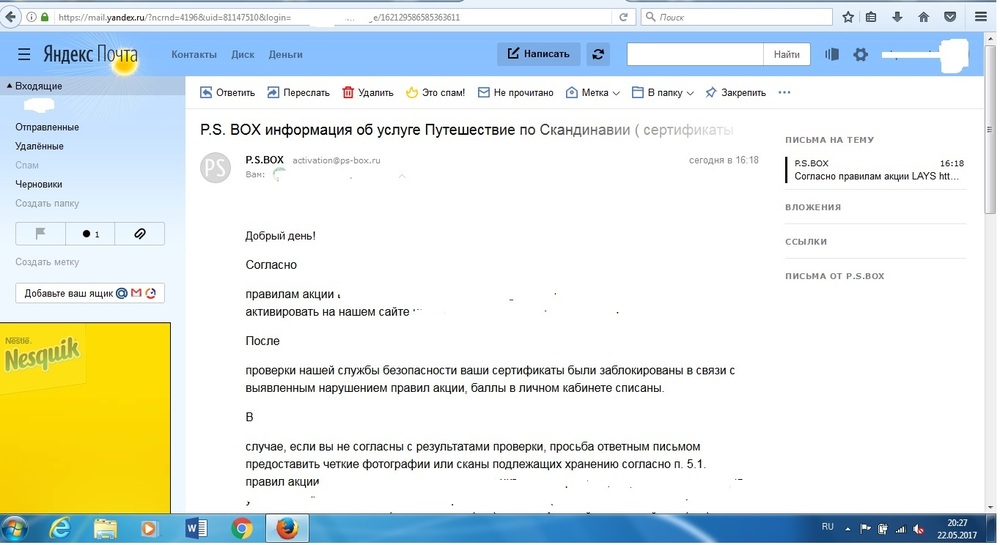Image resolution: width=1000 pixels, height=545 pixels.
Task: Open related message from P.S.BOX at 16:18
Action: click(x=878, y=170)
